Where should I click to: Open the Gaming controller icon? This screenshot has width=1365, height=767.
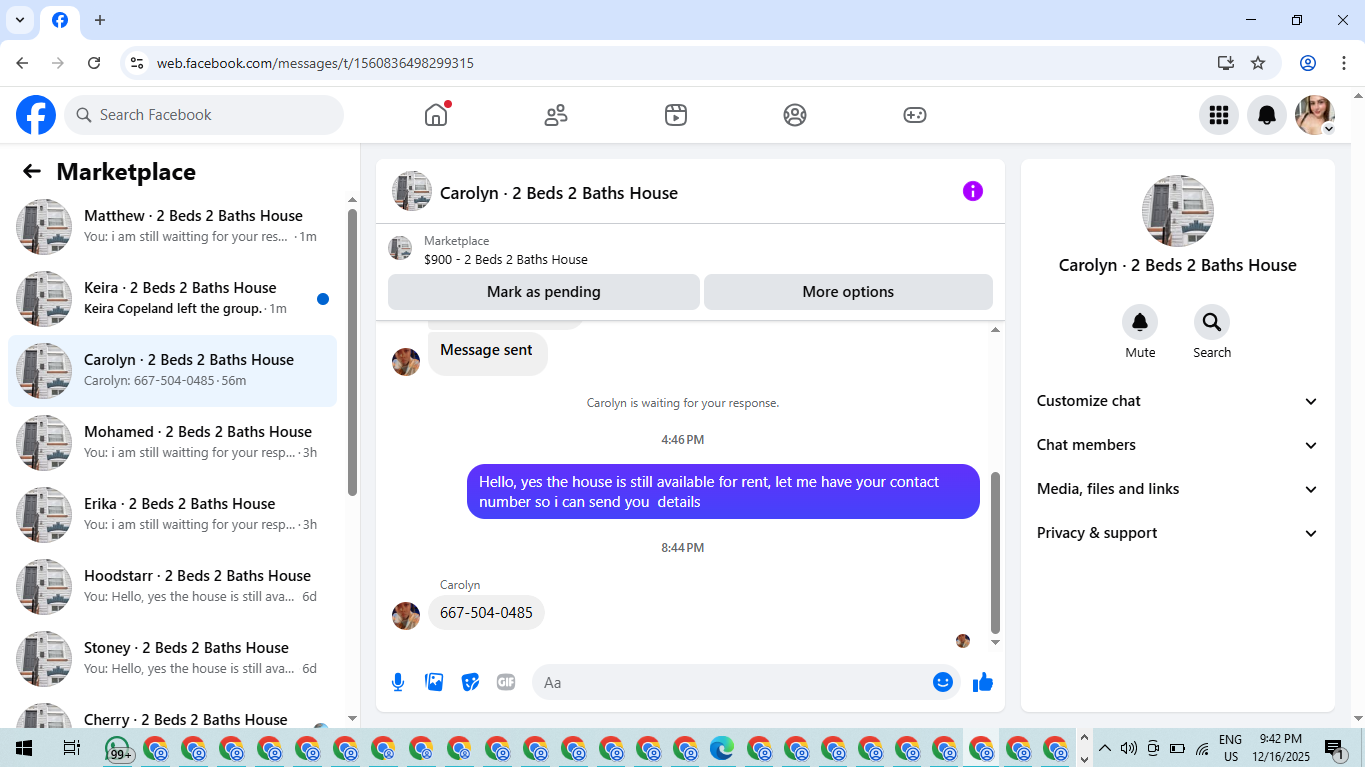pyautogui.click(x=915, y=115)
